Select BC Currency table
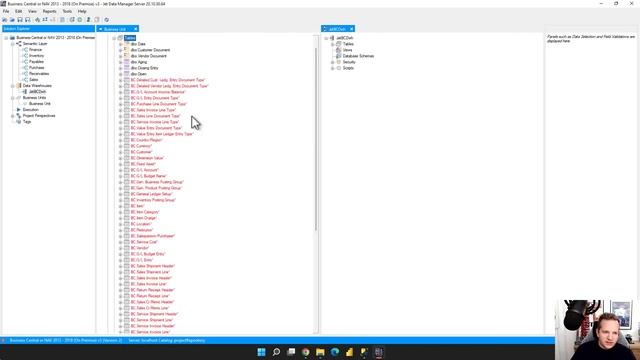Image resolution: width=640 pixels, height=360 pixels. tap(141, 146)
